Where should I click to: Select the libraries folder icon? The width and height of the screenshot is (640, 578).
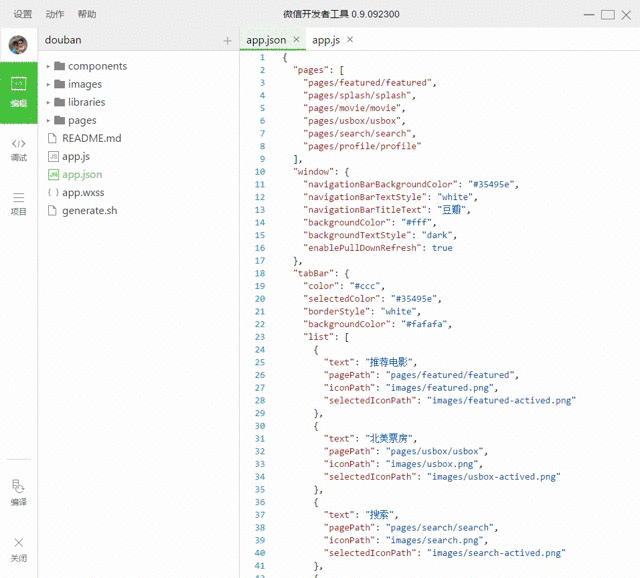pyautogui.click(x=60, y=102)
